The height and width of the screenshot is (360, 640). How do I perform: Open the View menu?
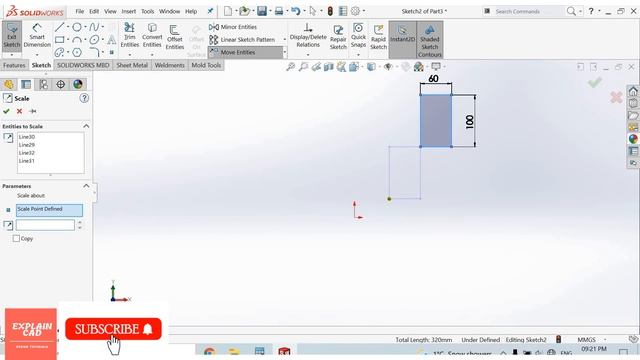[110, 11]
